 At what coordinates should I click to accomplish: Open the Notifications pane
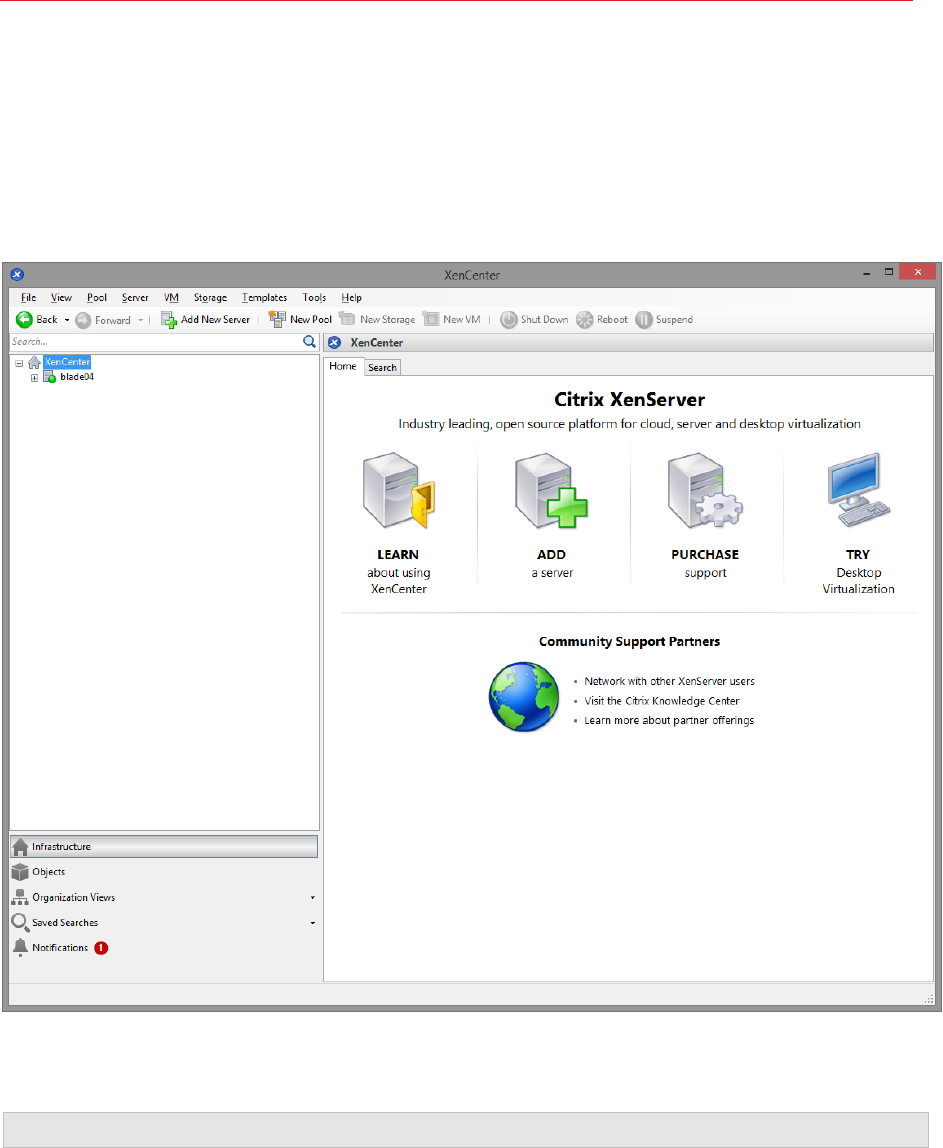tap(164, 948)
